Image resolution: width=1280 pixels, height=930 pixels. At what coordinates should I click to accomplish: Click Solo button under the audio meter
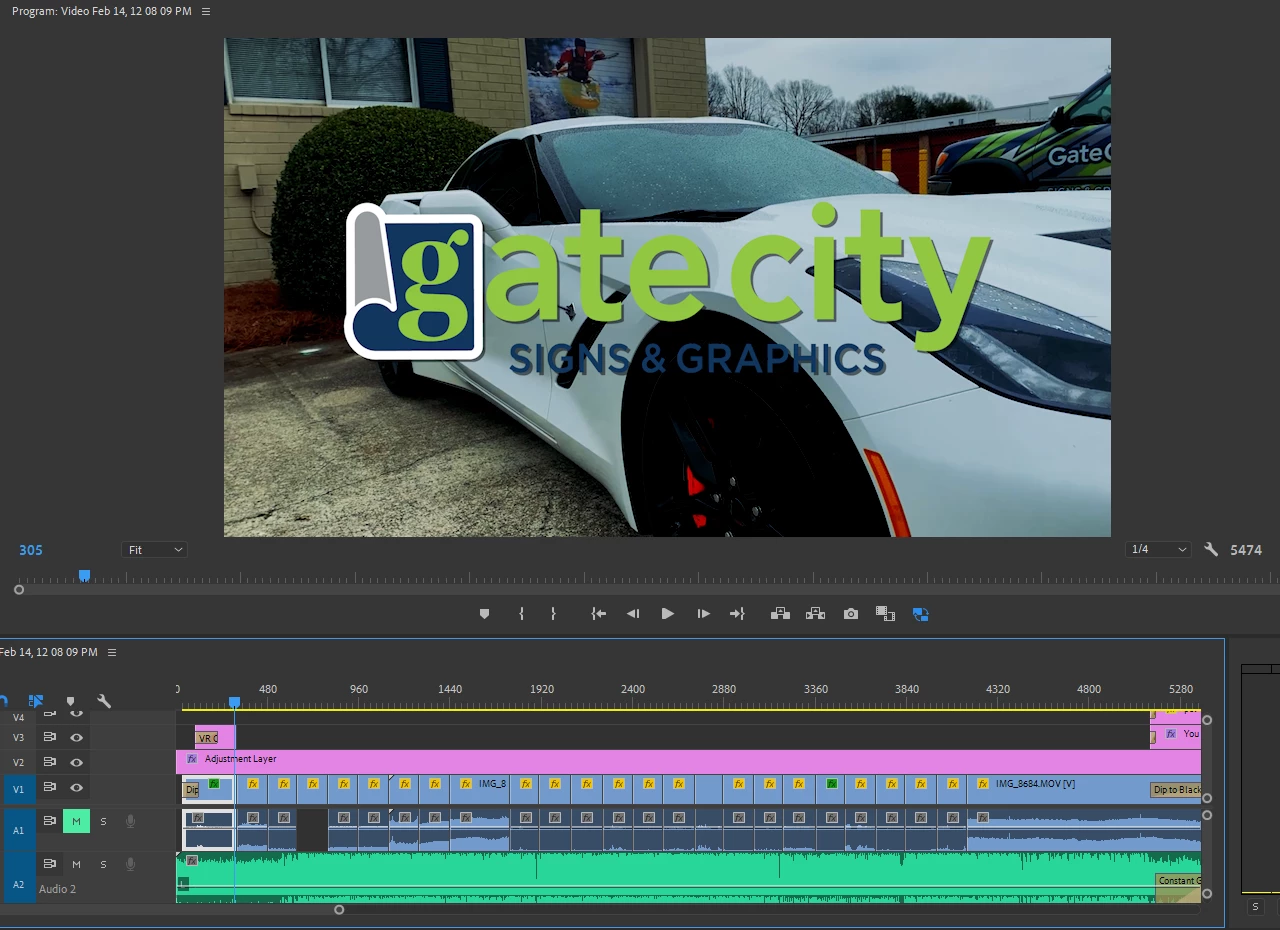point(1256,907)
